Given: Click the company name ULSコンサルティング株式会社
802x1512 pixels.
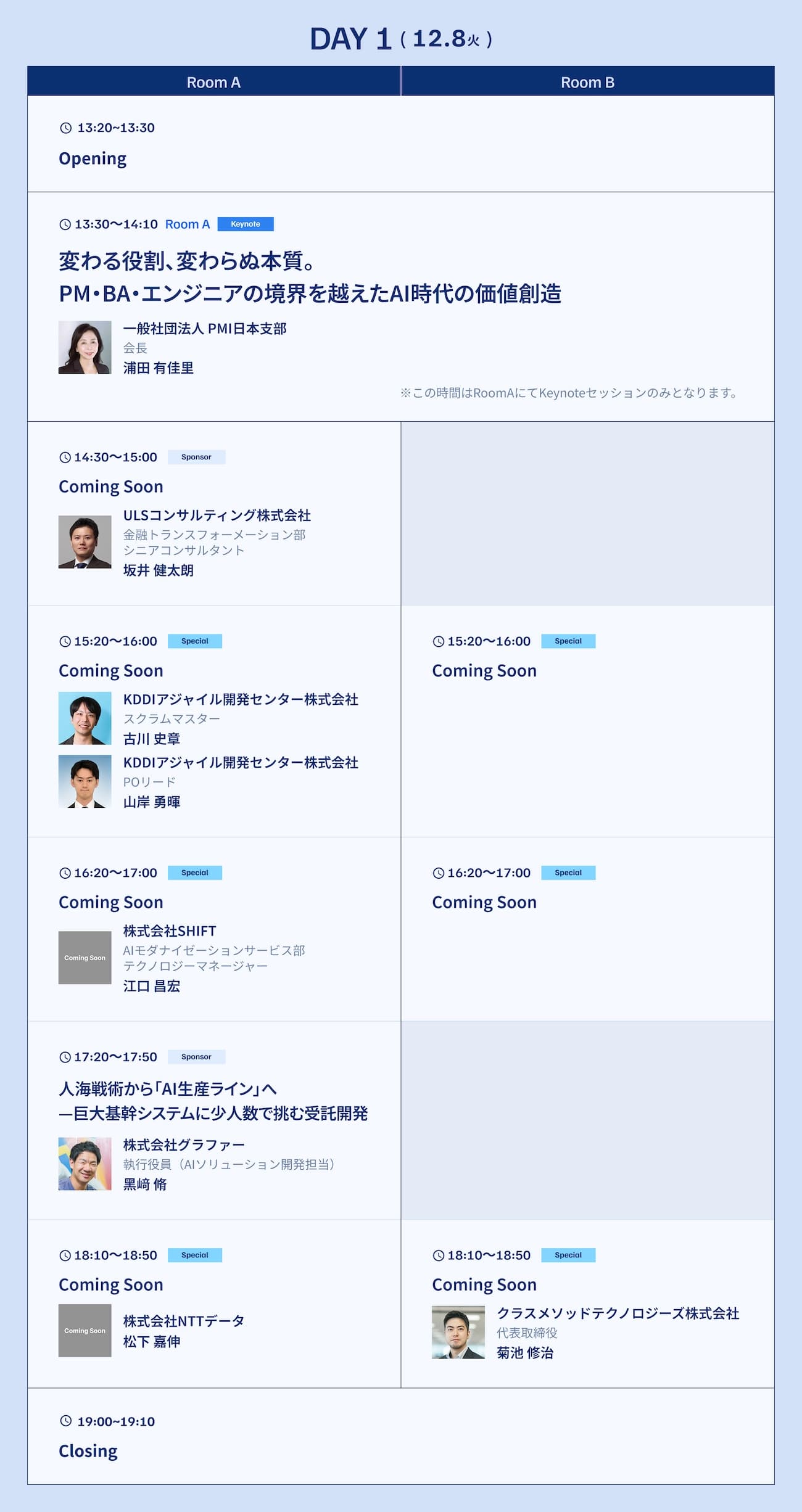Looking at the screenshot, I should click(x=217, y=516).
